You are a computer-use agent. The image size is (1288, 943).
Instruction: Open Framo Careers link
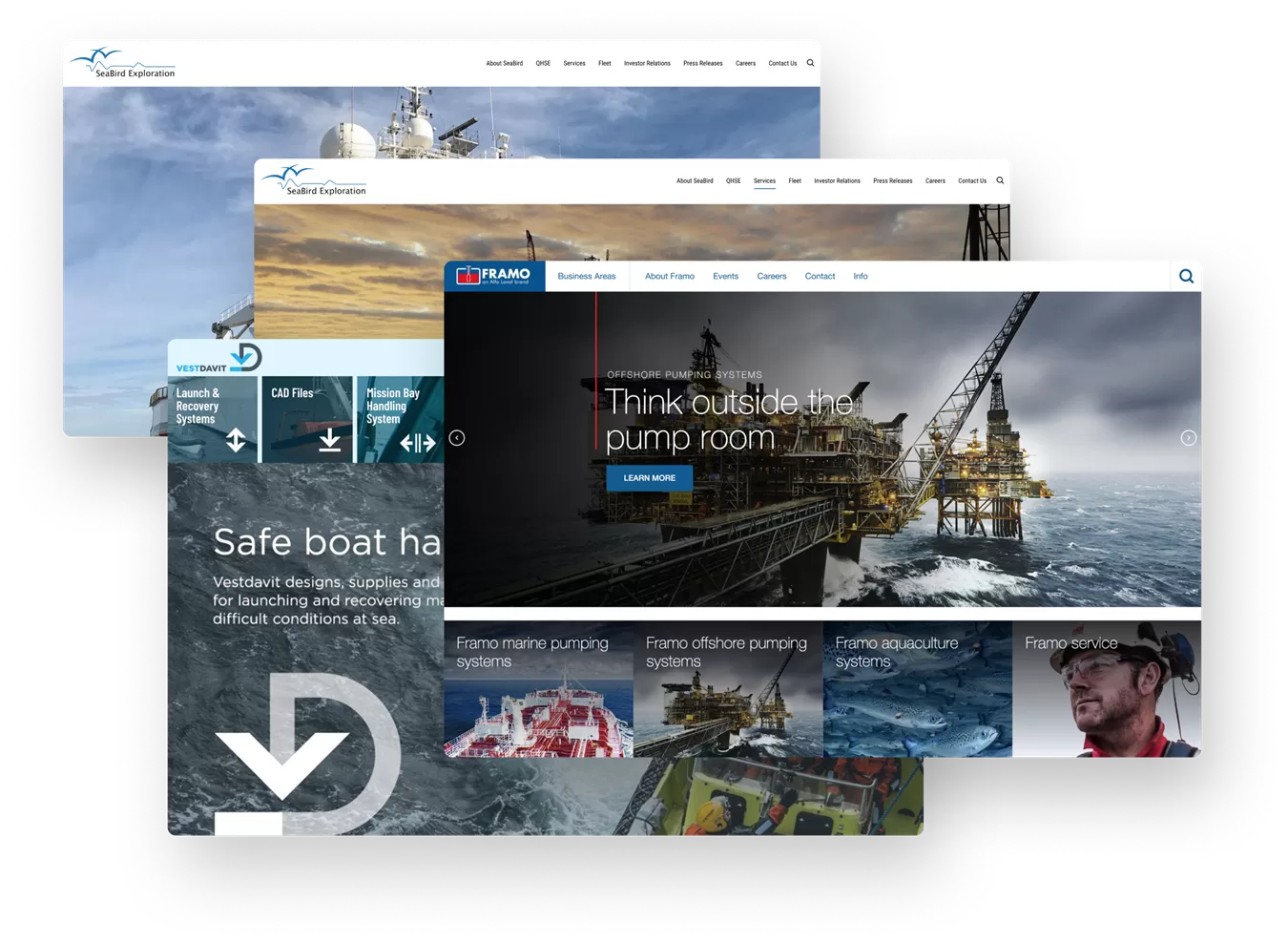click(x=771, y=277)
